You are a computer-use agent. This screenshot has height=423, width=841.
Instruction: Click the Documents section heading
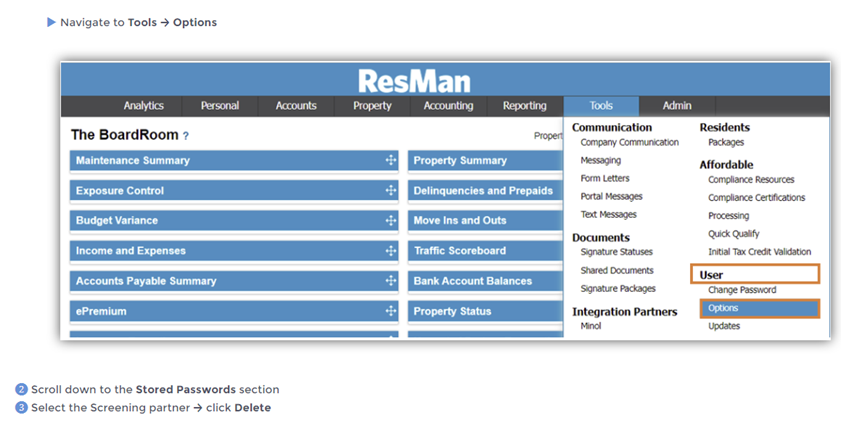(601, 238)
